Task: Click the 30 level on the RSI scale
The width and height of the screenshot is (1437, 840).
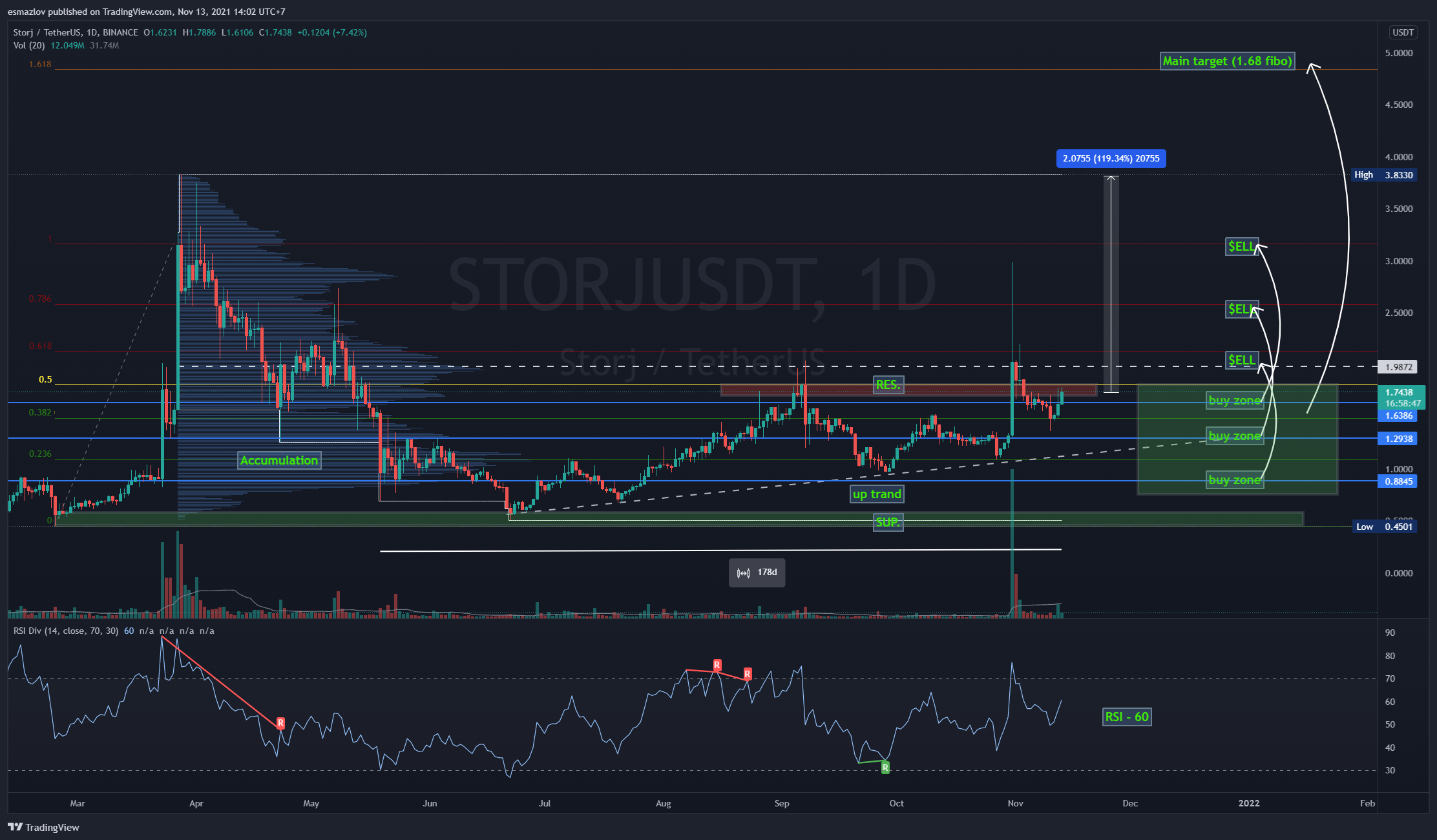Action: click(x=1390, y=770)
